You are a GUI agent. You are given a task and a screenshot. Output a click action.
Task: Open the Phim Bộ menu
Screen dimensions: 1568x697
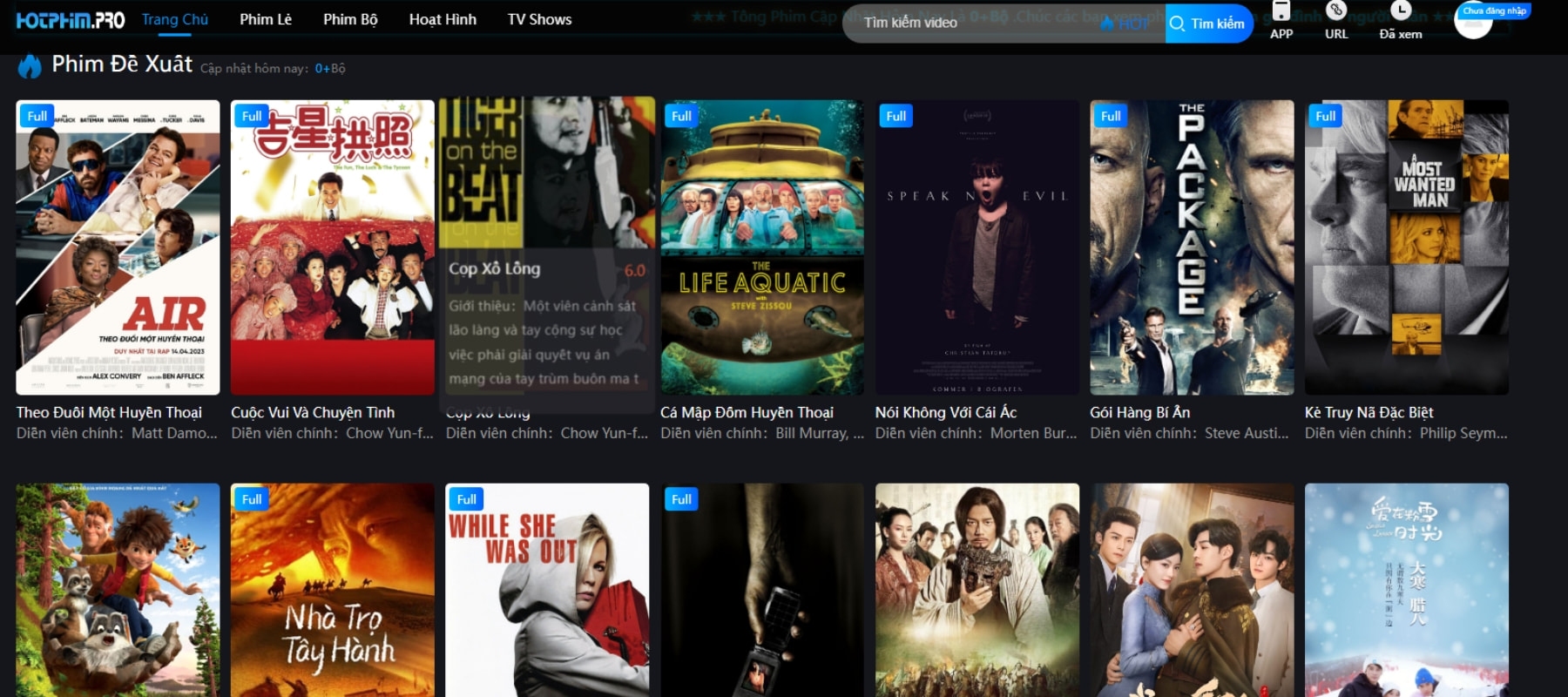(x=350, y=19)
